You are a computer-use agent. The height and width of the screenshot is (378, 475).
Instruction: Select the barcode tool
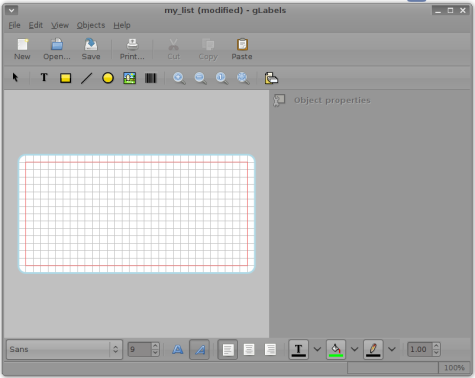(151, 78)
